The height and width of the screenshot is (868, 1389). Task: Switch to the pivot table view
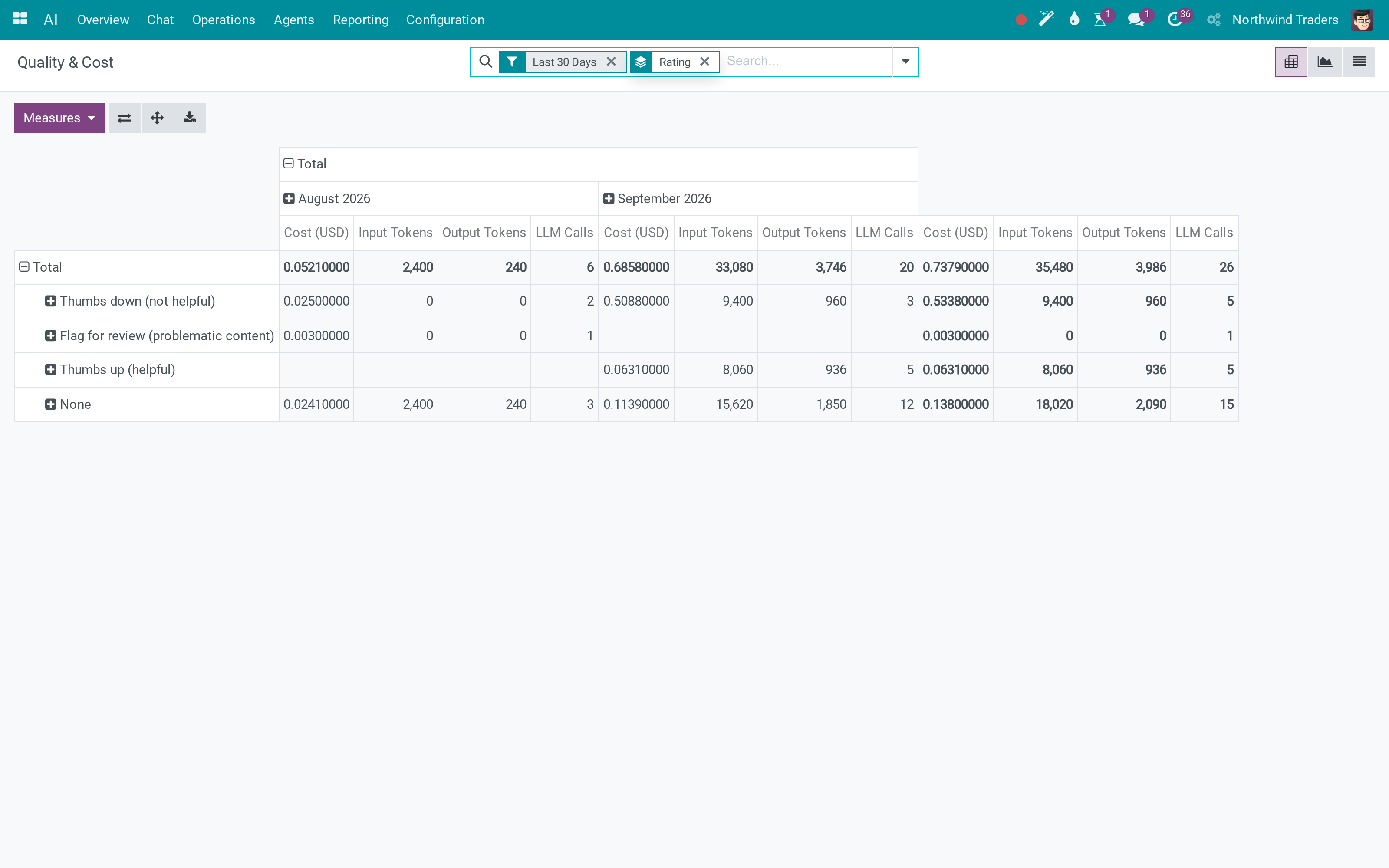(x=1291, y=62)
